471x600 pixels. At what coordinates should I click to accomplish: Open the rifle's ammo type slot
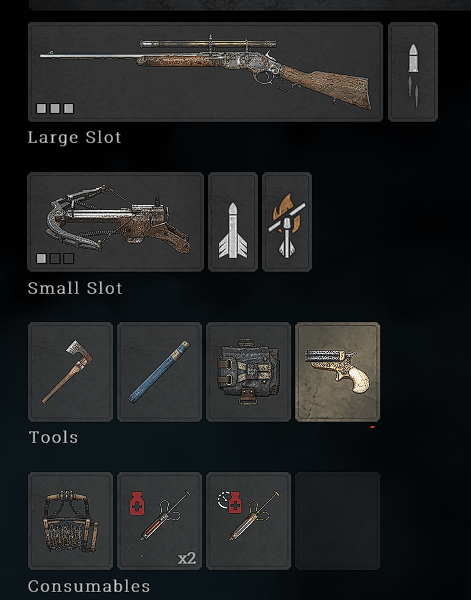413,72
